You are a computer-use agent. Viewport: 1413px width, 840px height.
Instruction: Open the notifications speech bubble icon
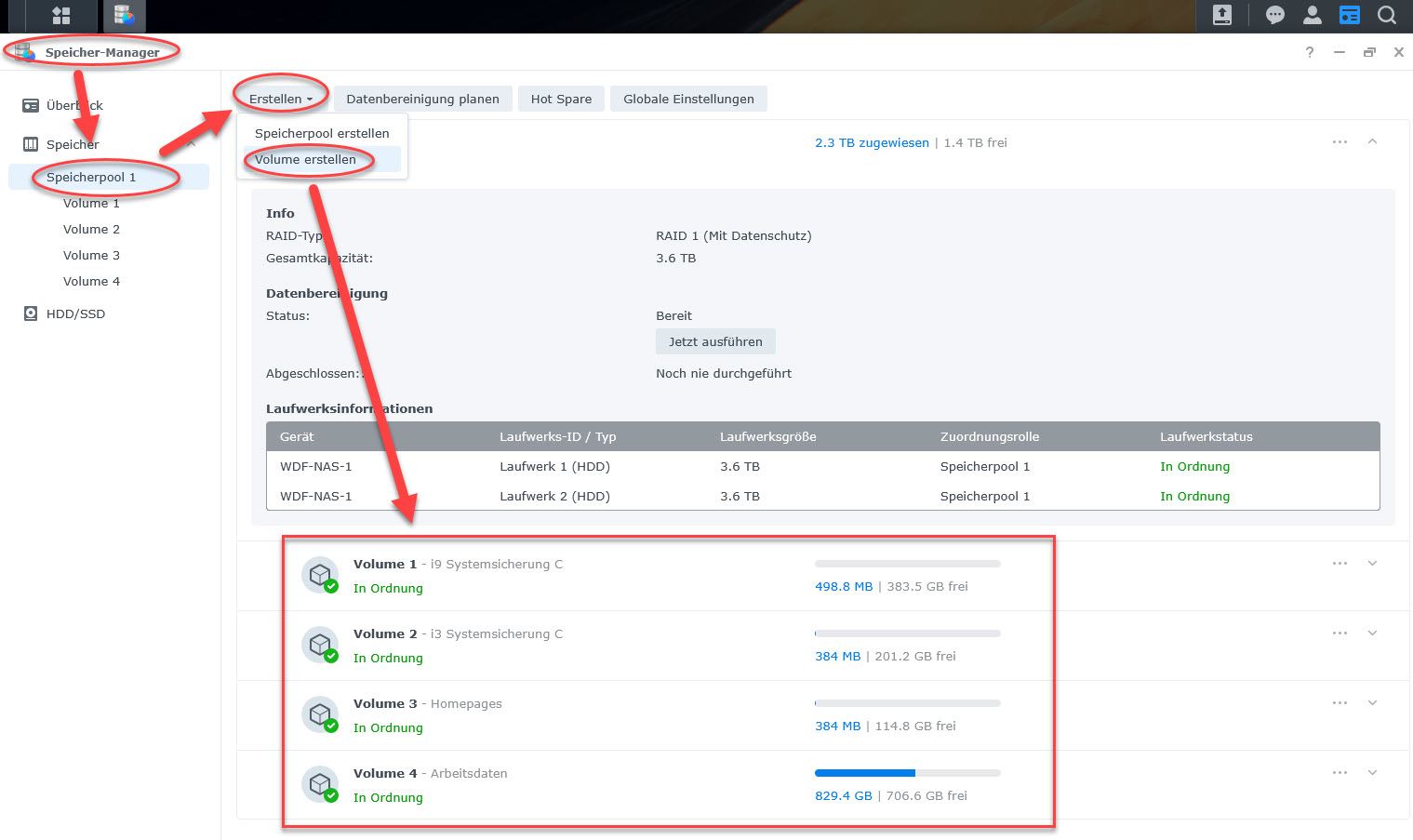[1275, 16]
